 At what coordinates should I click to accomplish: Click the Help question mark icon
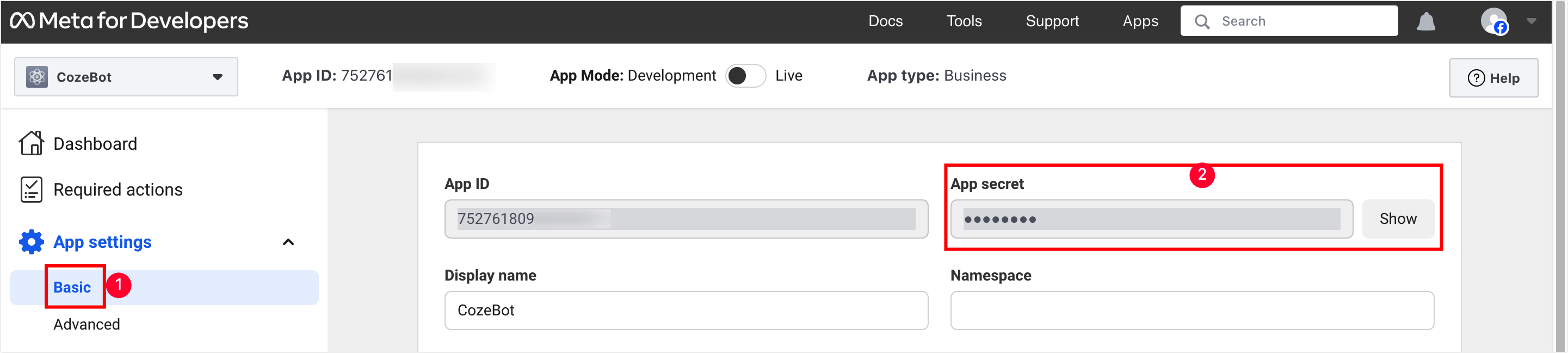1476,78
